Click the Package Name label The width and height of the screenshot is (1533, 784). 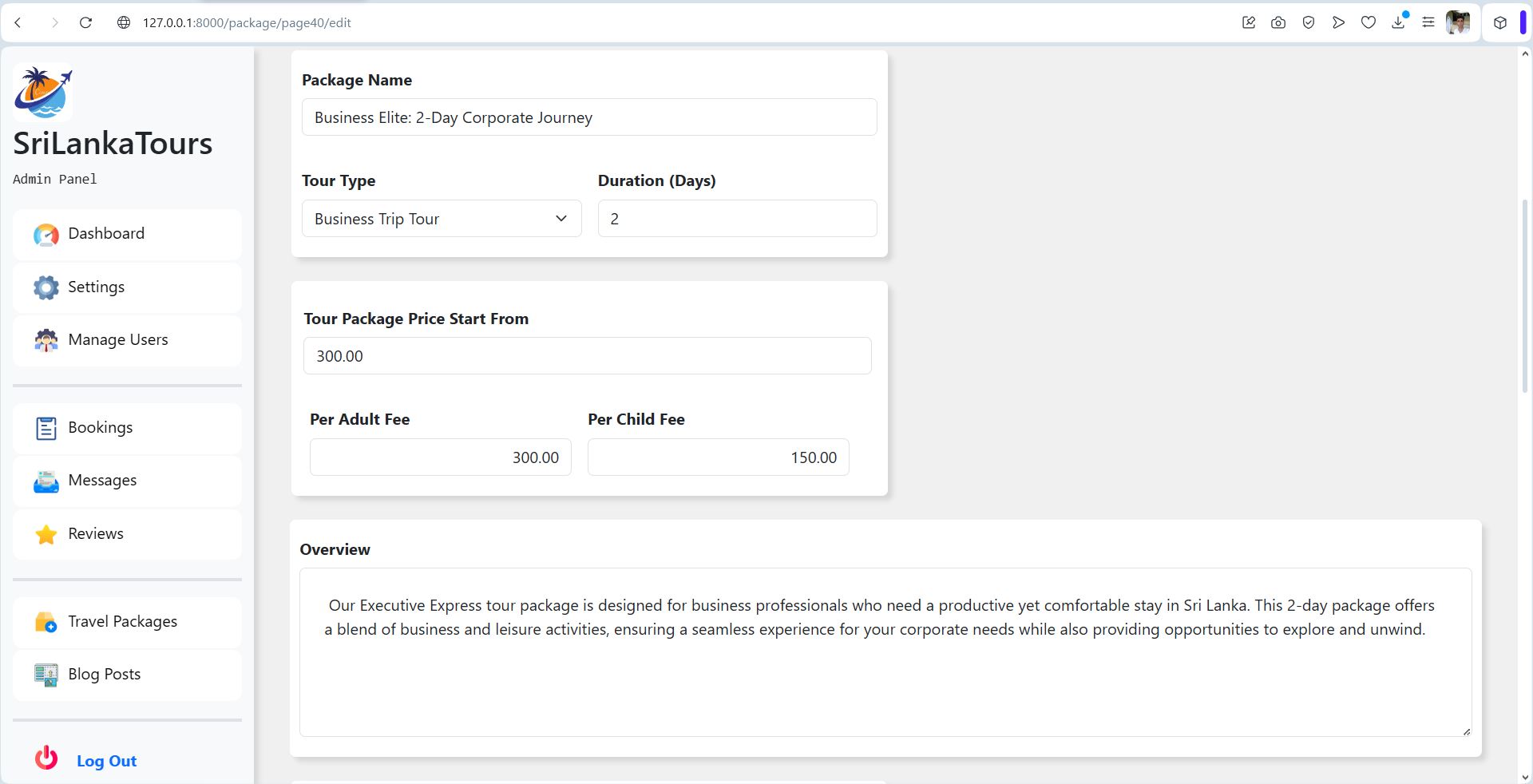click(x=357, y=80)
